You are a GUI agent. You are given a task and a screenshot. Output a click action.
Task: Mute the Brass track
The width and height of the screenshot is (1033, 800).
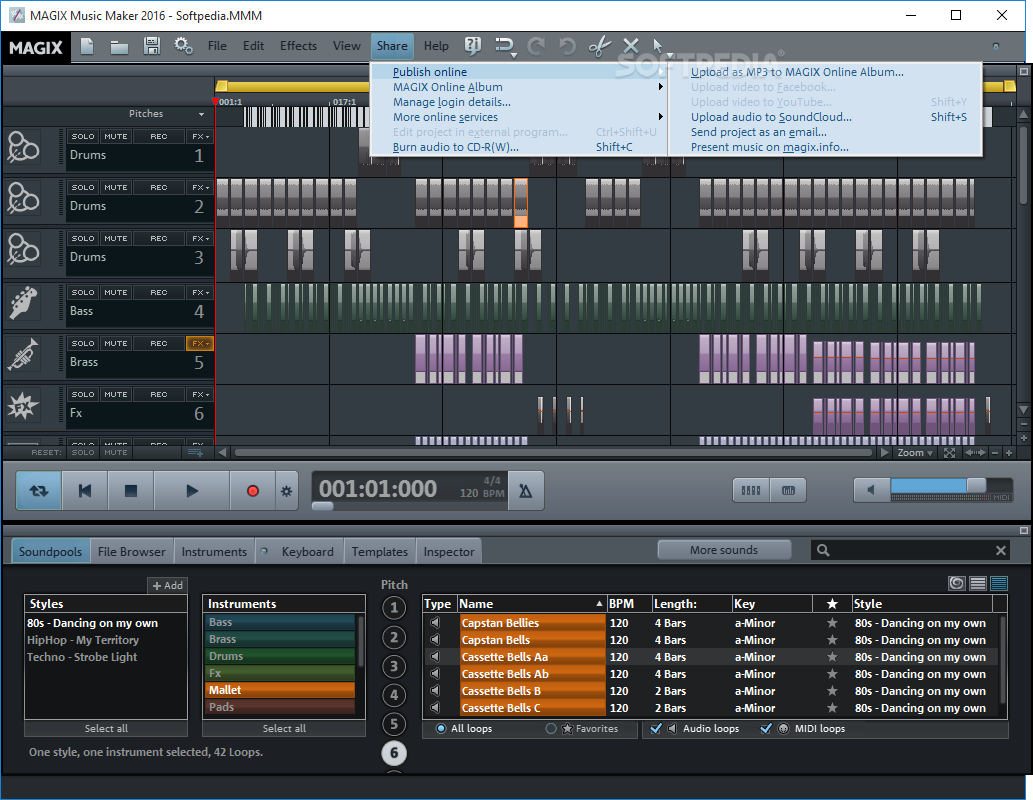point(116,343)
